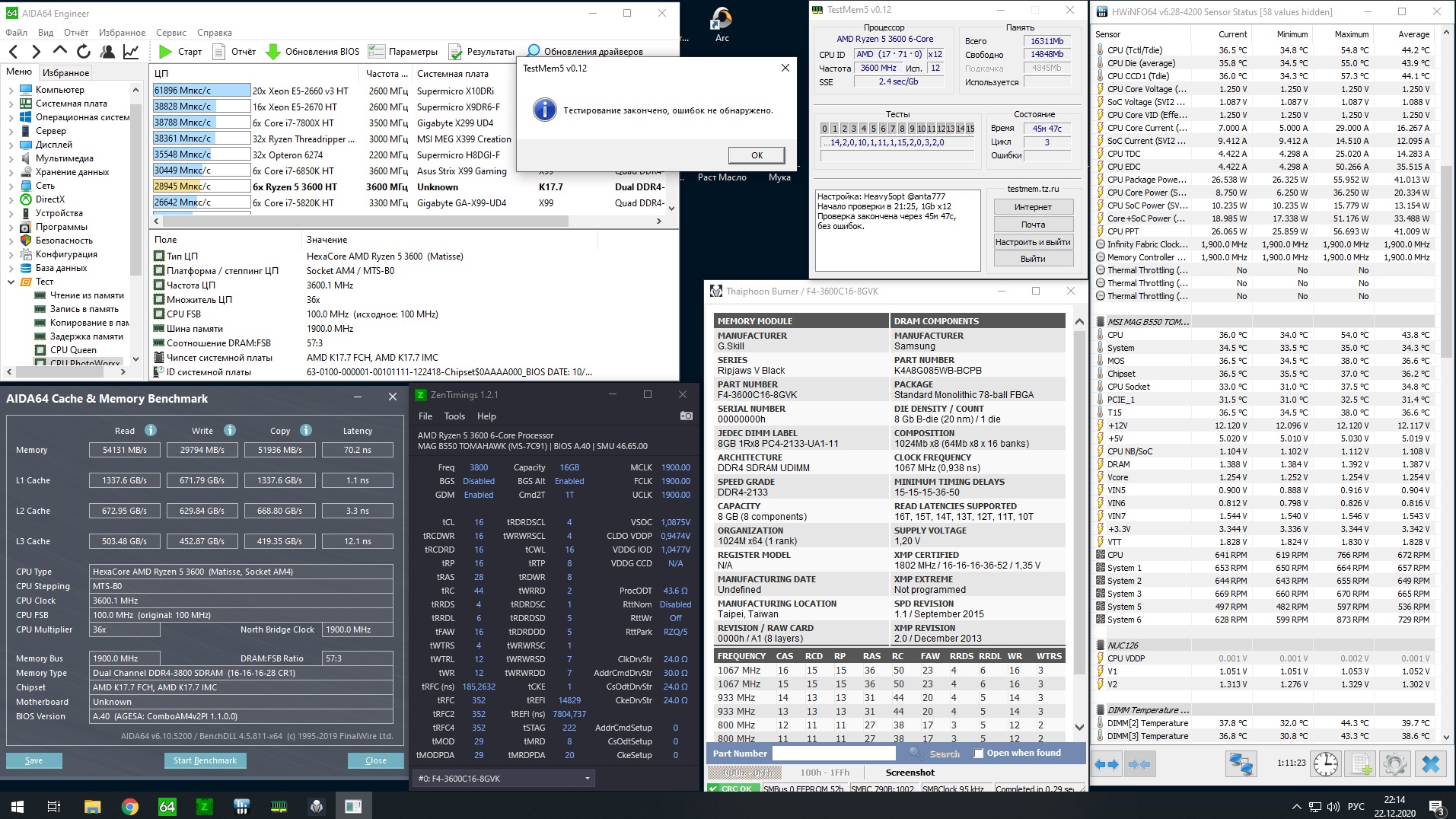Click Почта button in TestMem5

coord(1033,225)
